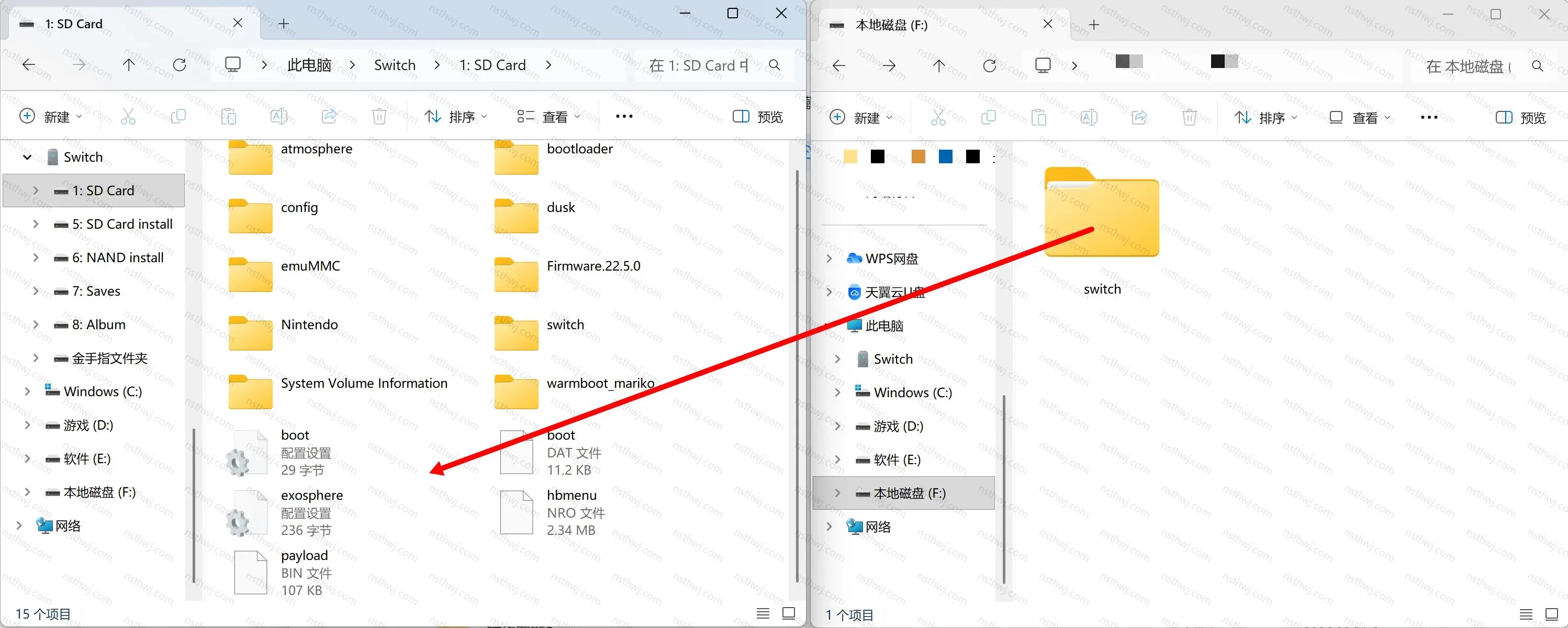Add a new tab in SD Card window
Image resolution: width=1568 pixels, height=628 pixels.
[284, 24]
